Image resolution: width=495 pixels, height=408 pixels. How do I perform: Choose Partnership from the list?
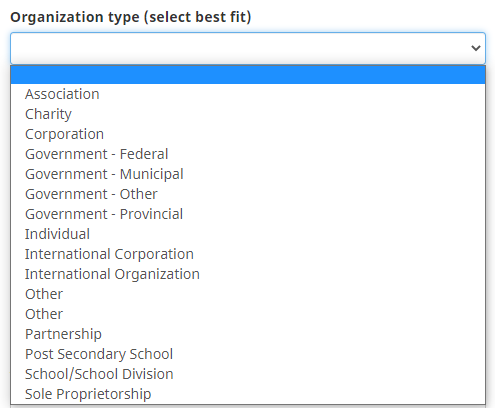coord(248,334)
